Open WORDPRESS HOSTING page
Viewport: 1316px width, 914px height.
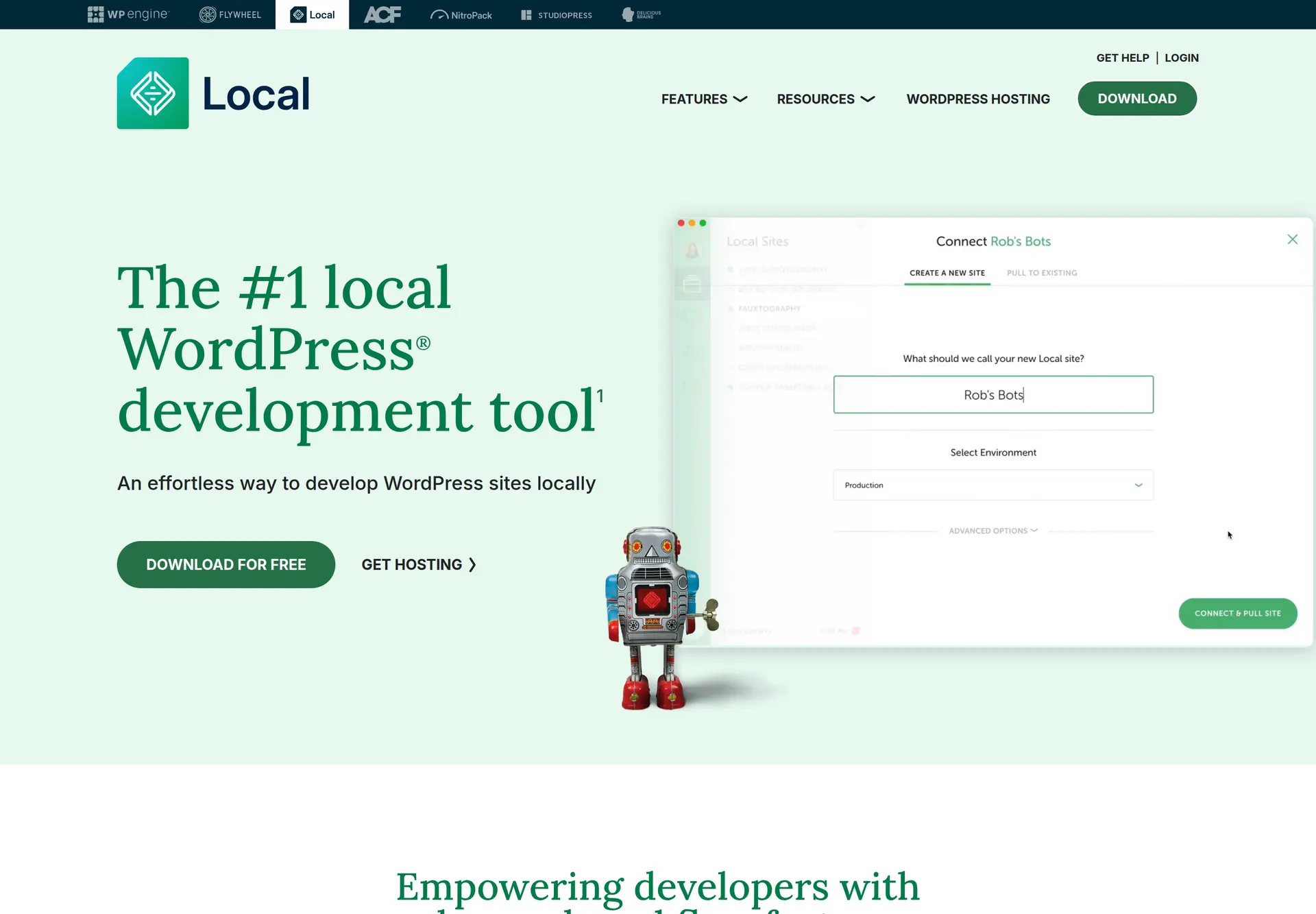coord(978,99)
